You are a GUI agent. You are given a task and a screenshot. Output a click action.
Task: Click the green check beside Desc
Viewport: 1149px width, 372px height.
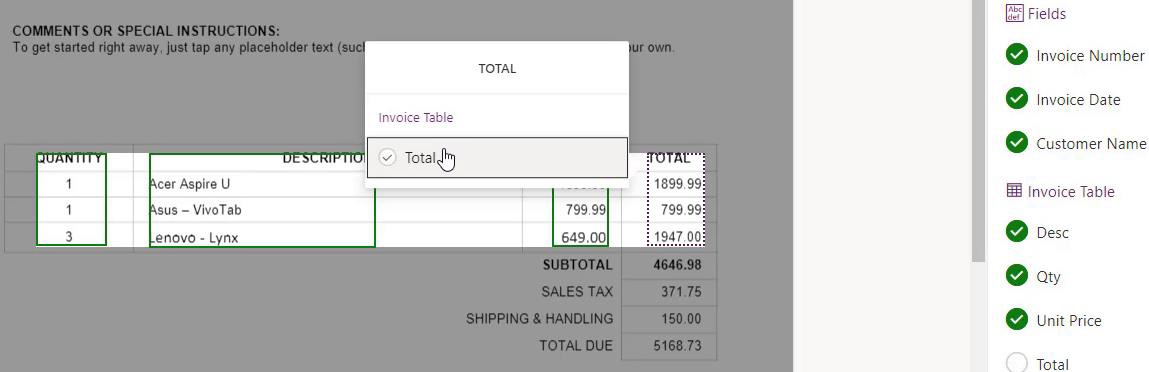pos(1016,232)
